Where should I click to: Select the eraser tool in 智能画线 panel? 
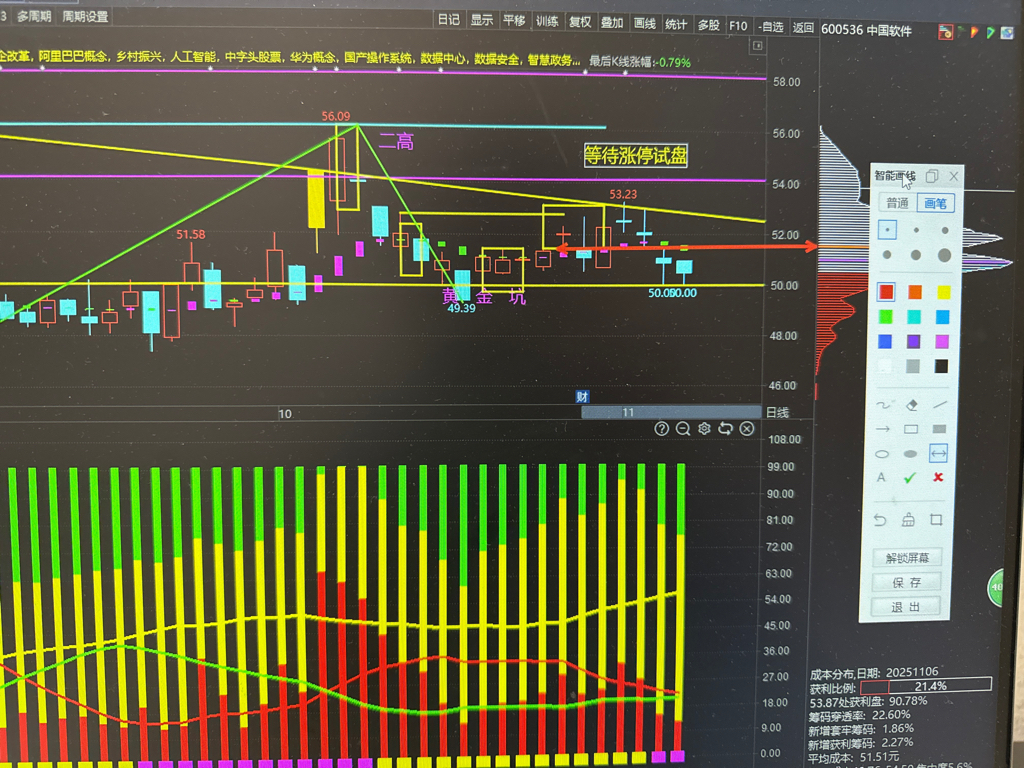912,405
